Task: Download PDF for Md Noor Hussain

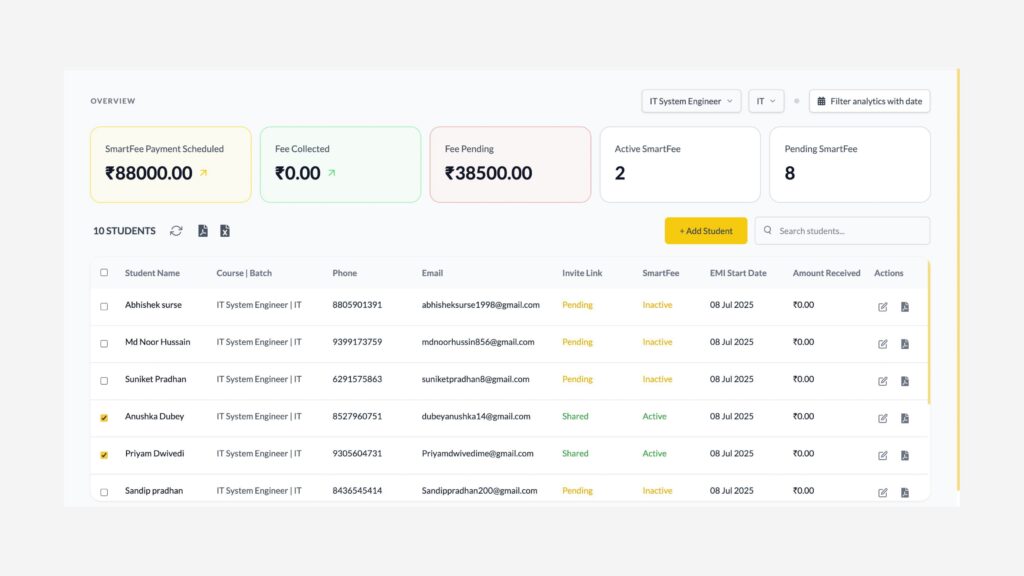Action: pos(905,343)
